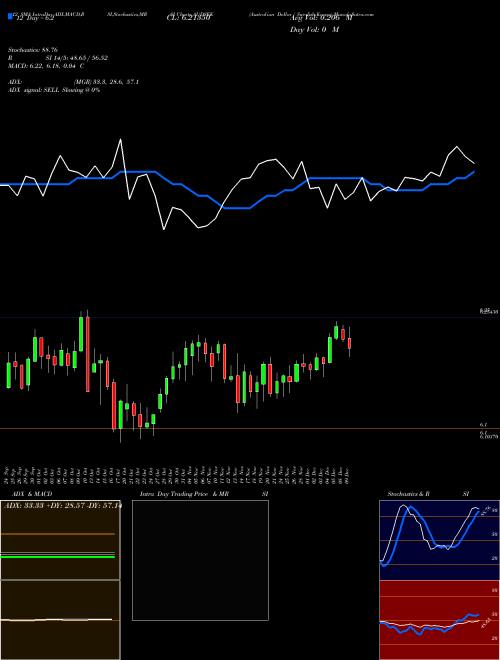Click the tall red candlestick near 10 Oct
The image size is (500, 660).
tap(88, 354)
